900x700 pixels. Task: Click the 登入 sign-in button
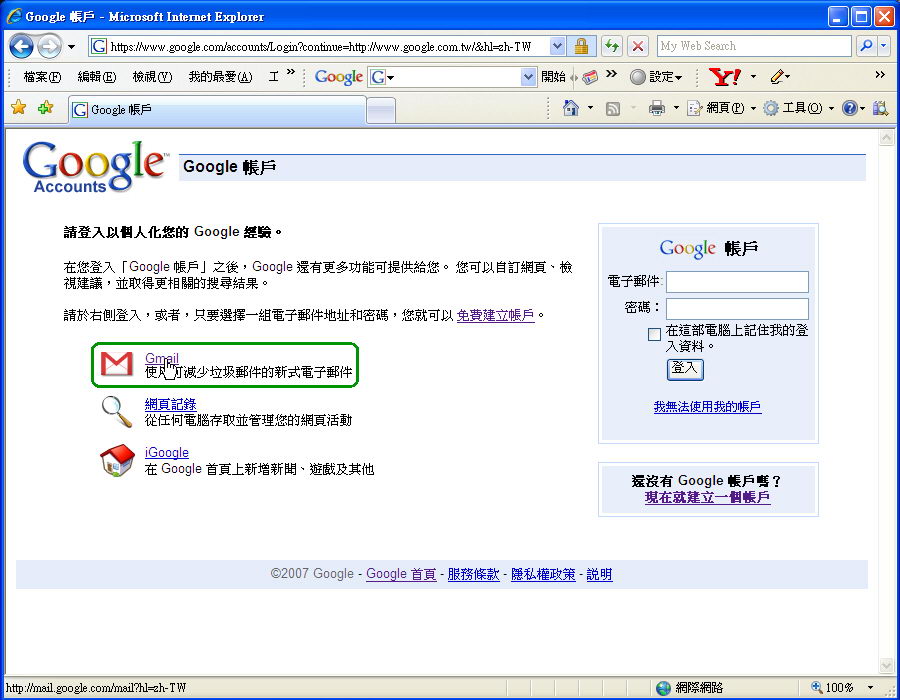(685, 369)
